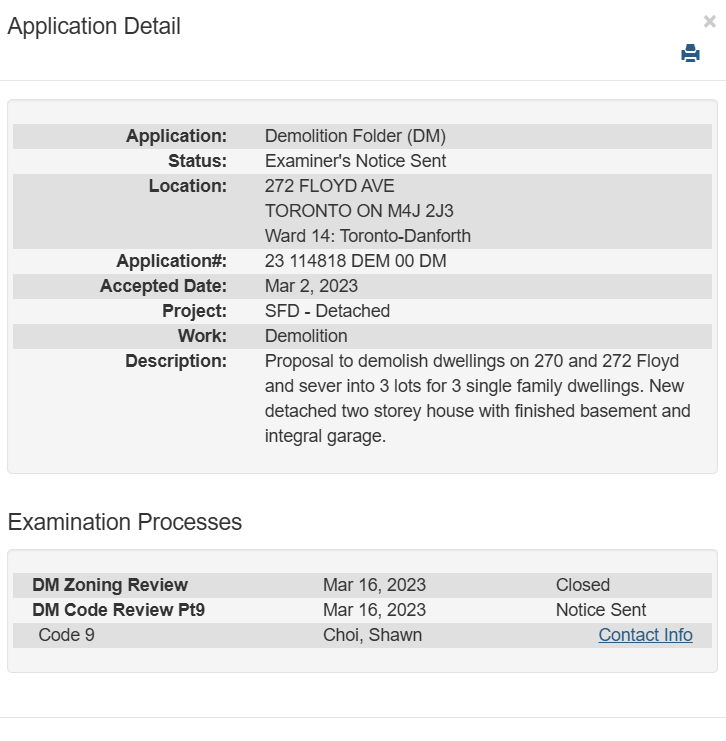Click the Closed status of Zoning Review

(x=582, y=585)
